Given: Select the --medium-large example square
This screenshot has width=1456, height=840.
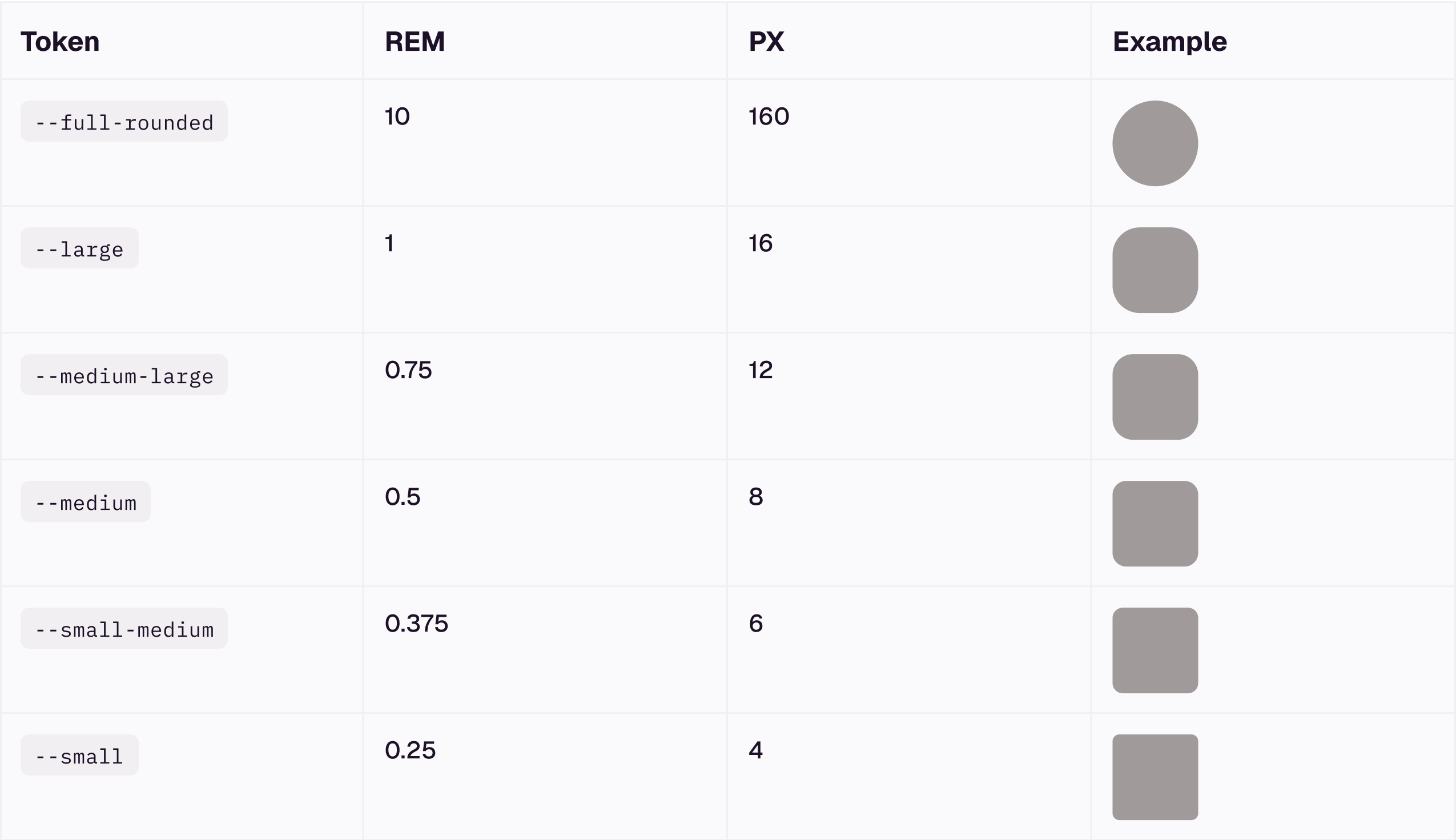Looking at the screenshot, I should pyautogui.click(x=1155, y=397).
